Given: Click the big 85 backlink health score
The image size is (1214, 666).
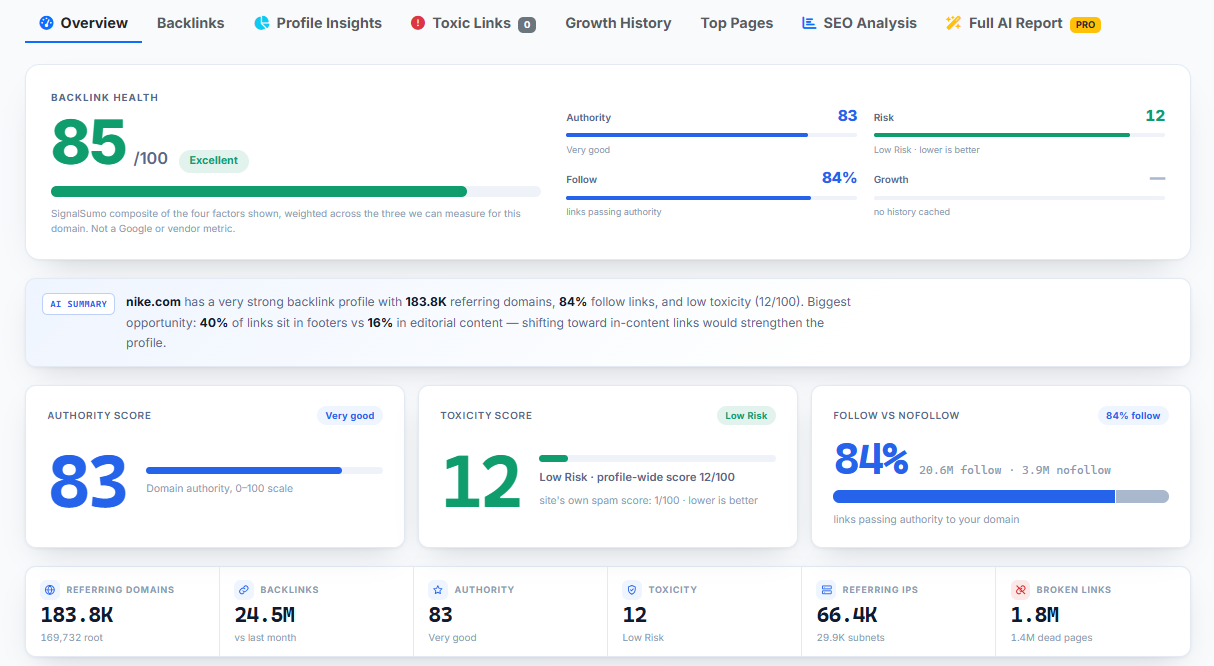Looking at the screenshot, I should pyautogui.click(x=89, y=143).
